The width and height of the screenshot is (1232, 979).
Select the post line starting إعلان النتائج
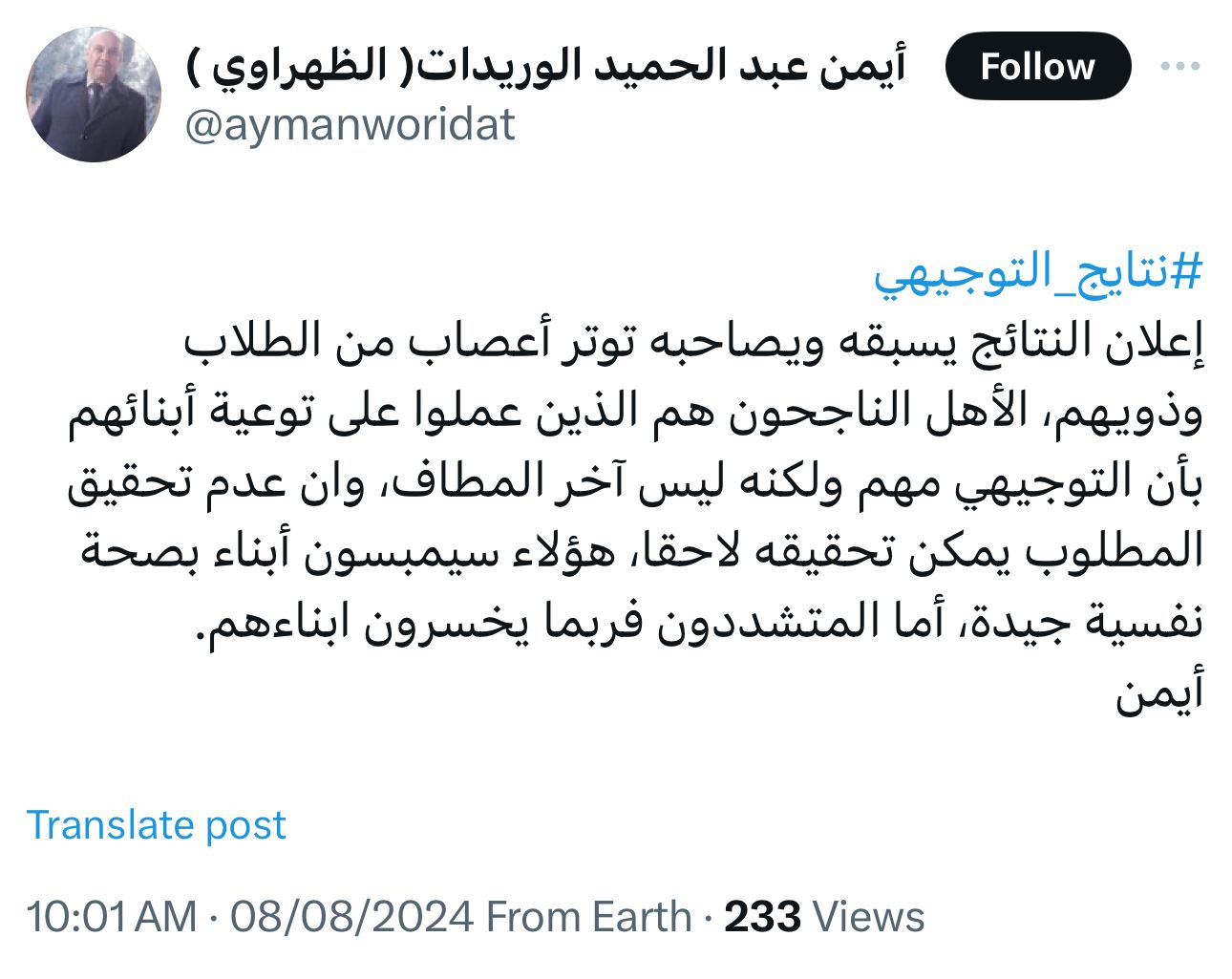pyautogui.click(x=693, y=343)
